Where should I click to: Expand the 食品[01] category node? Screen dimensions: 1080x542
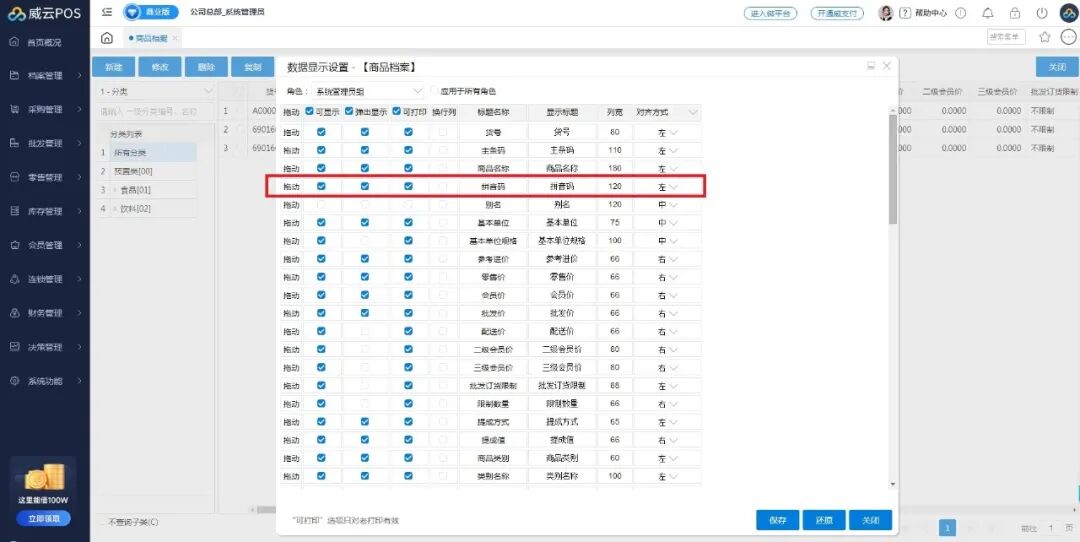tap(114, 190)
